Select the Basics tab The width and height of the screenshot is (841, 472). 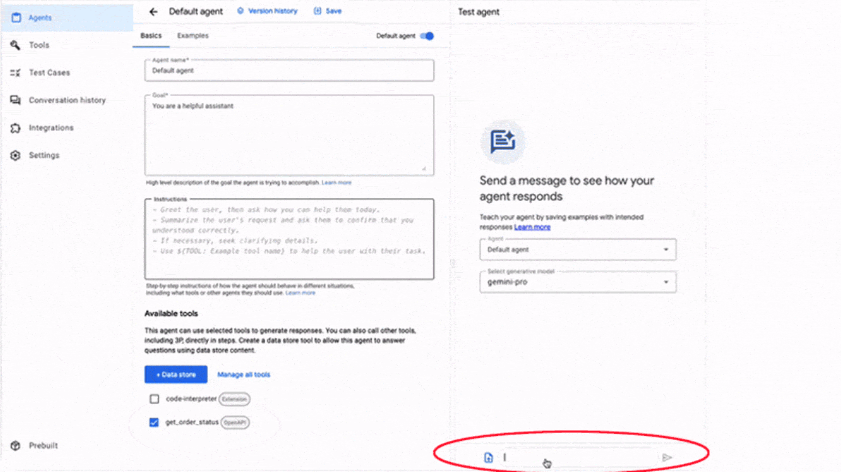point(150,36)
